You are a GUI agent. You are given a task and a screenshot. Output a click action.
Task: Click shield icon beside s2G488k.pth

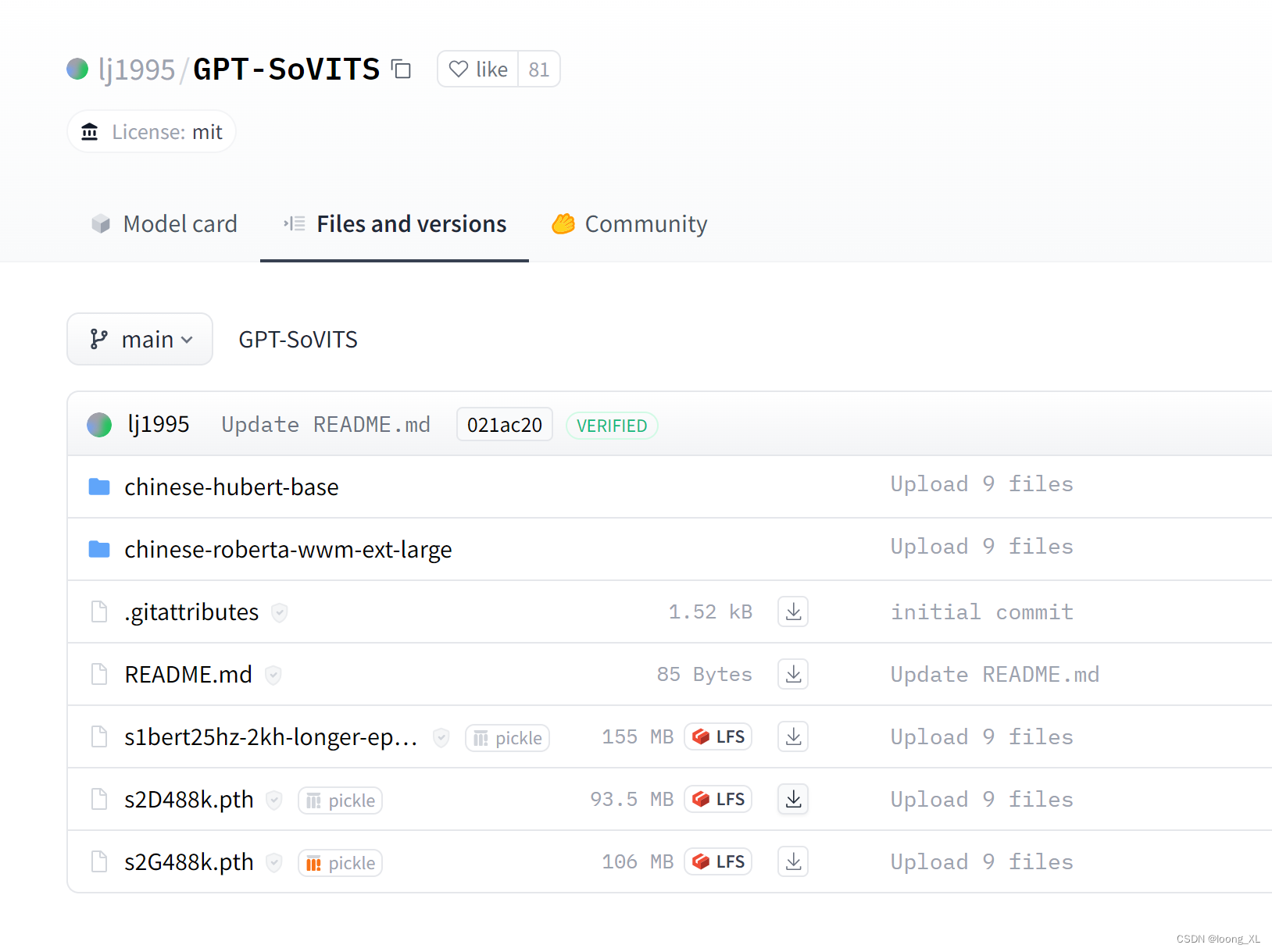[273, 862]
